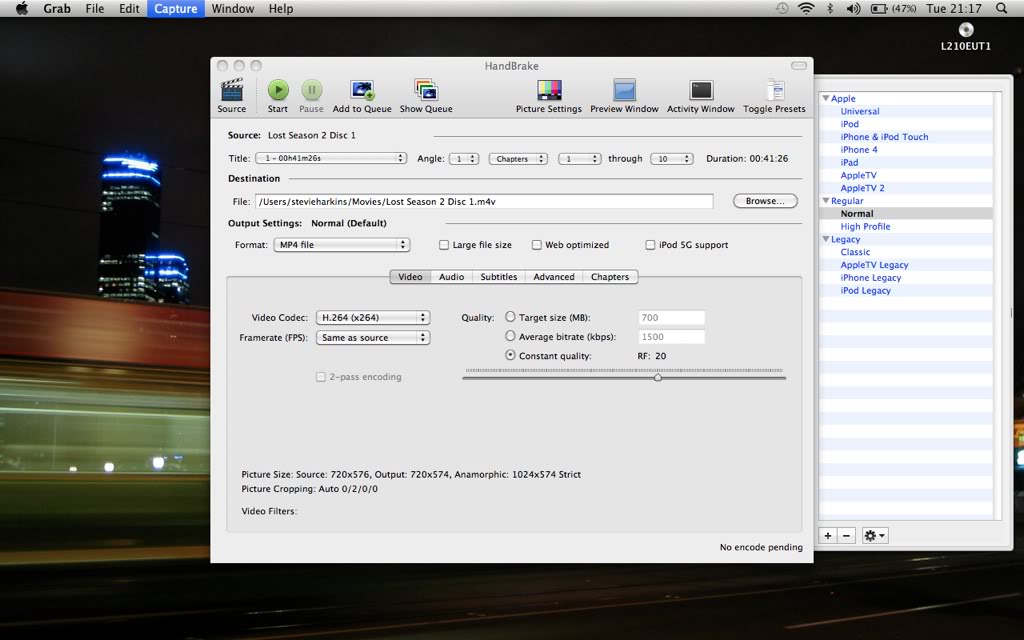This screenshot has width=1024, height=640.
Task: Click the Spotlight magnifier icon
Action: point(1001,8)
